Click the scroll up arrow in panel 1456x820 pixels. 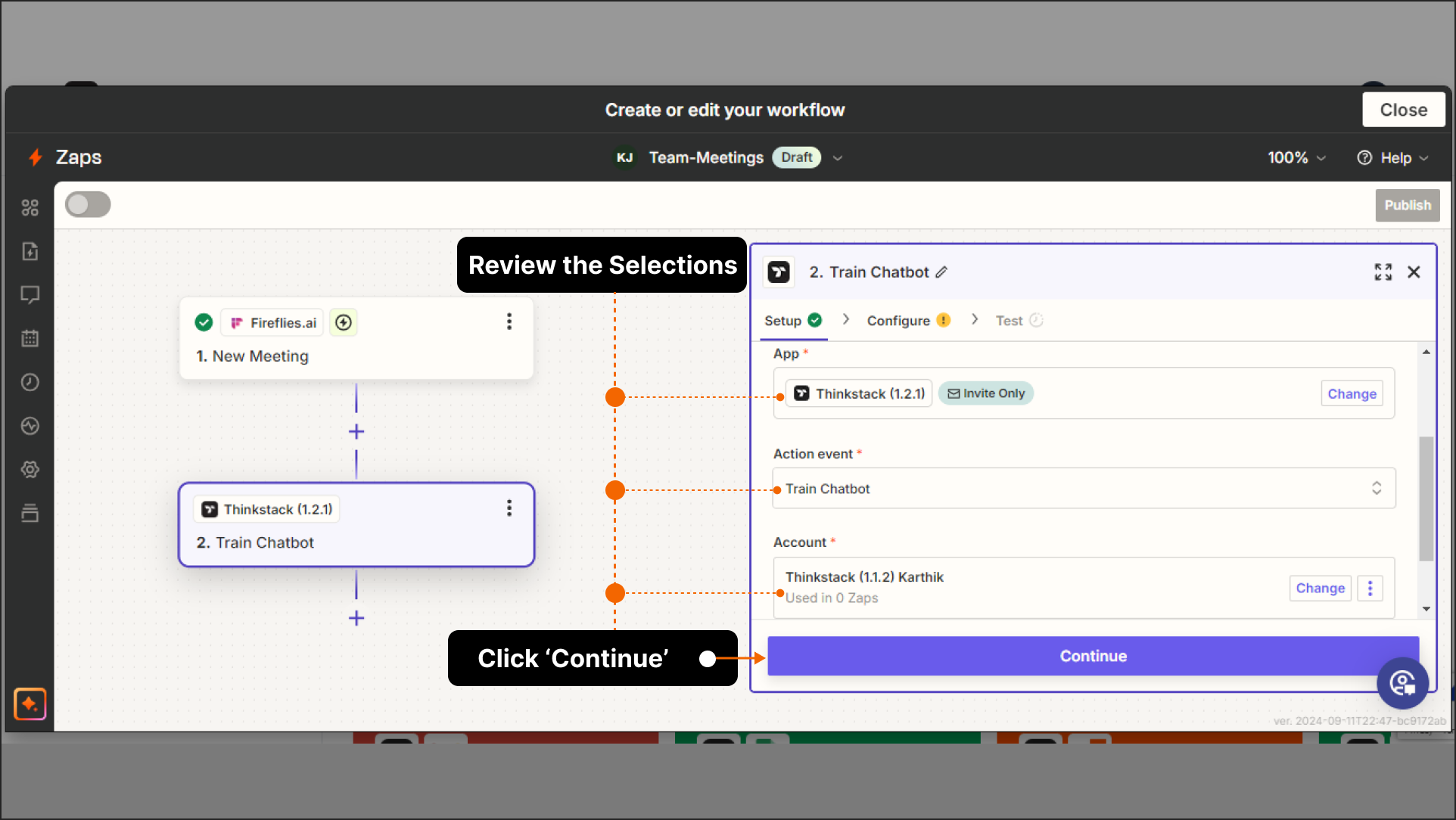[1426, 352]
